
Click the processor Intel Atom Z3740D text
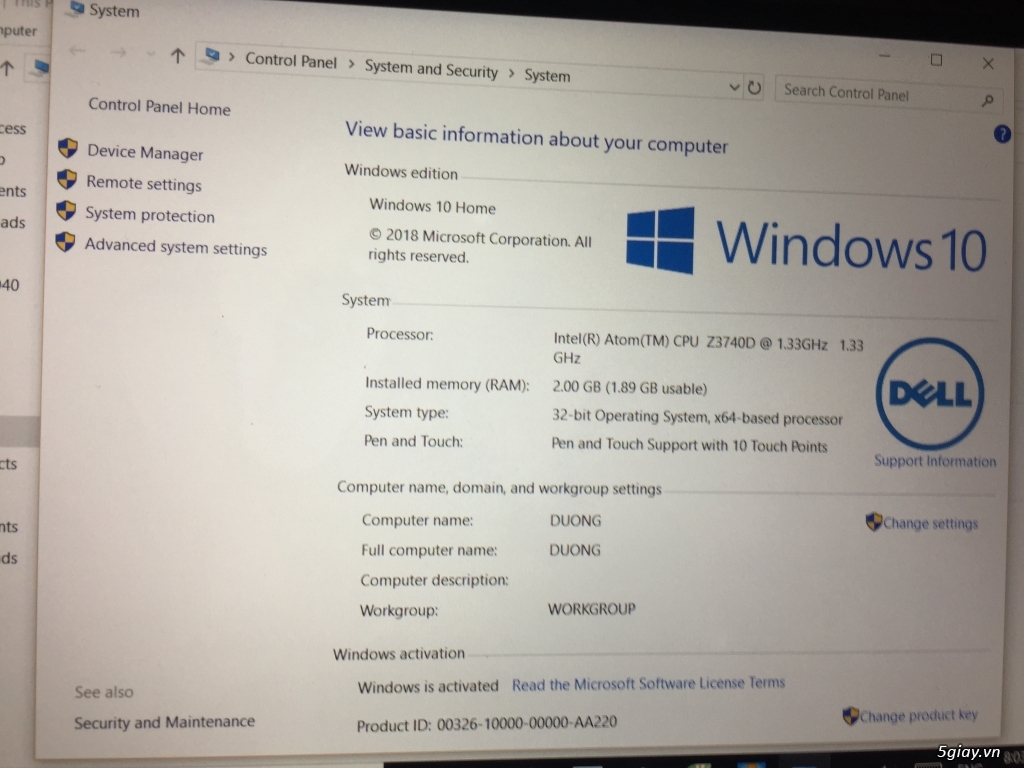(709, 349)
